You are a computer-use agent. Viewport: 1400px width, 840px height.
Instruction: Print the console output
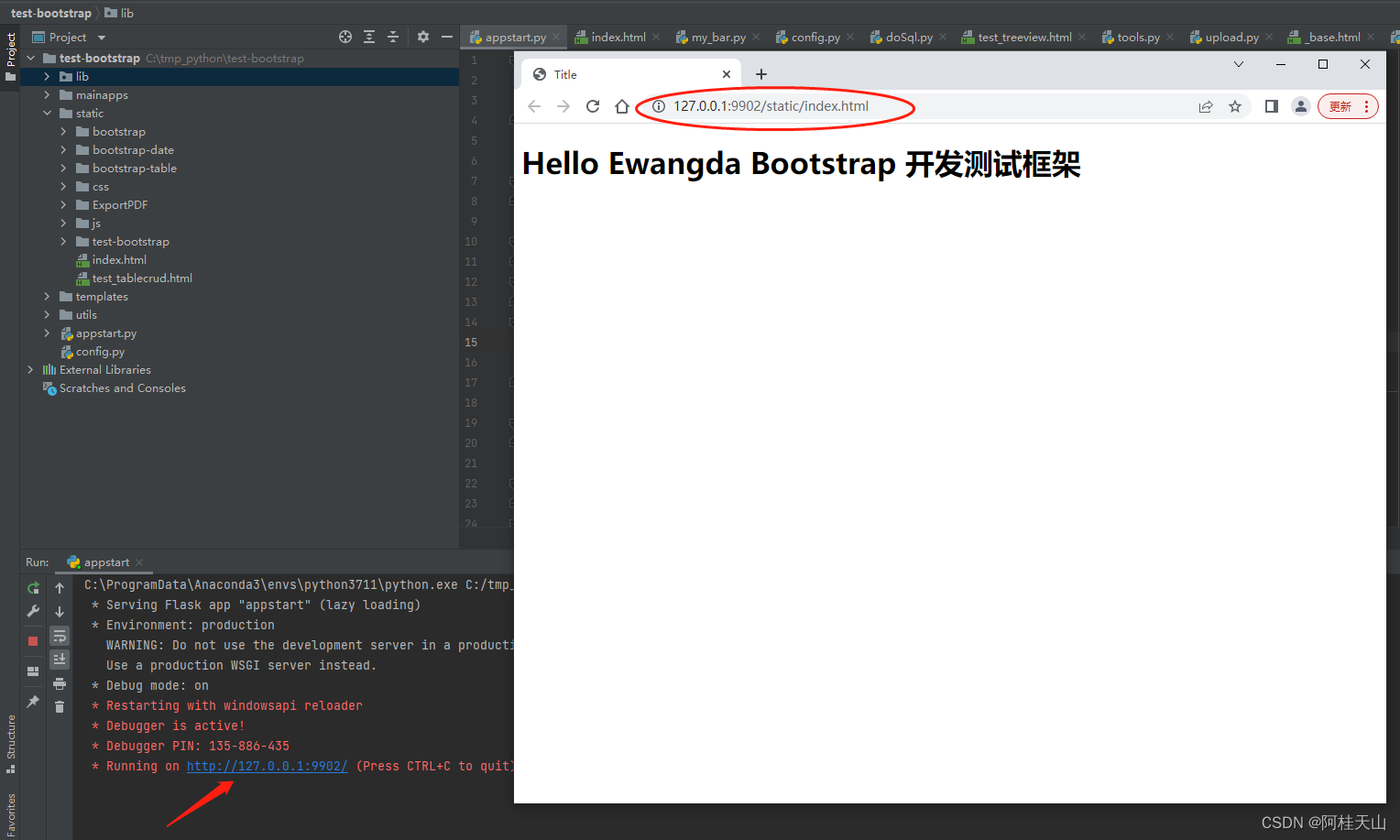coord(60,682)
